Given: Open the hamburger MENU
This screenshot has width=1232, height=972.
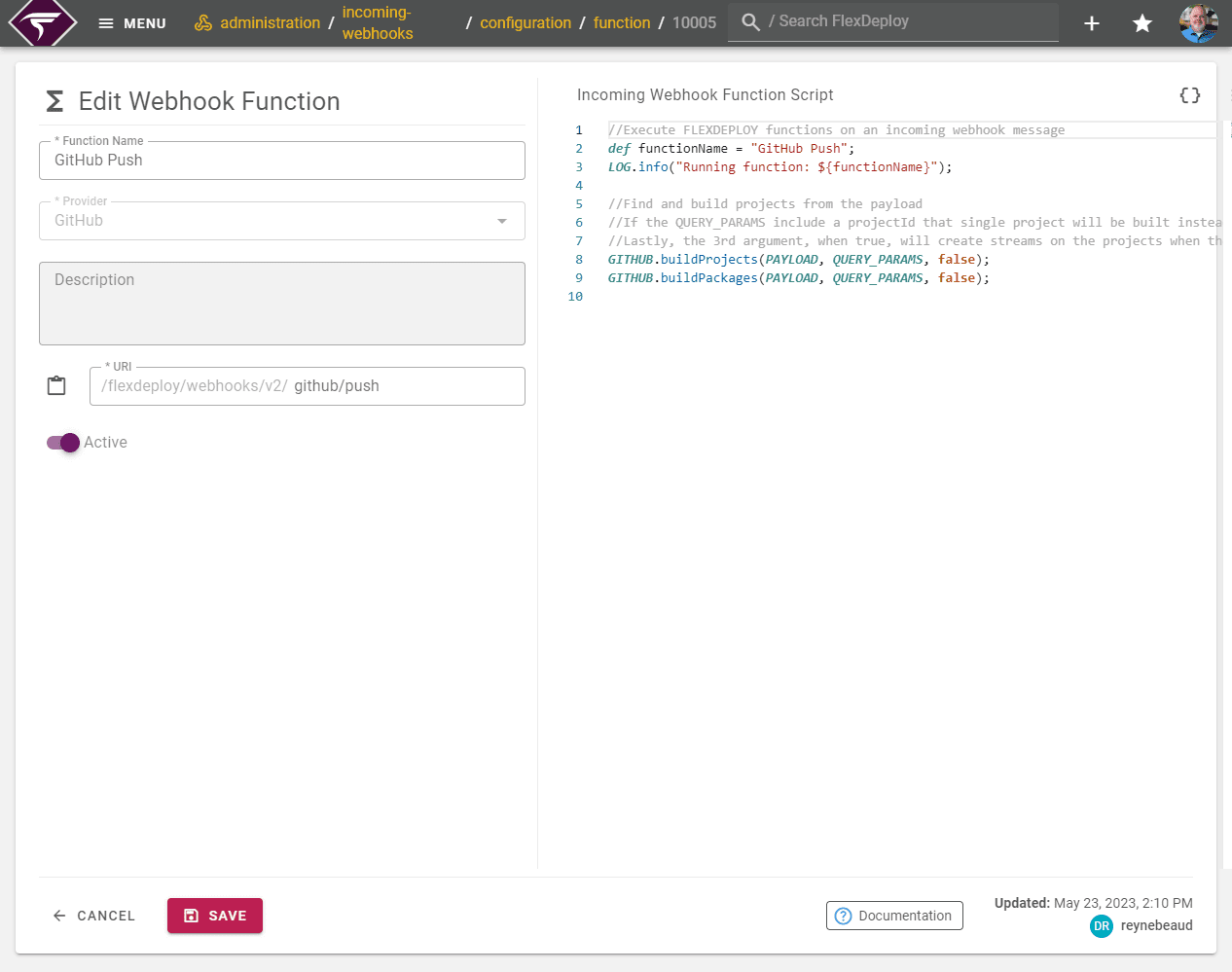Looking at the screenshot, I should (x=132, y=23).
